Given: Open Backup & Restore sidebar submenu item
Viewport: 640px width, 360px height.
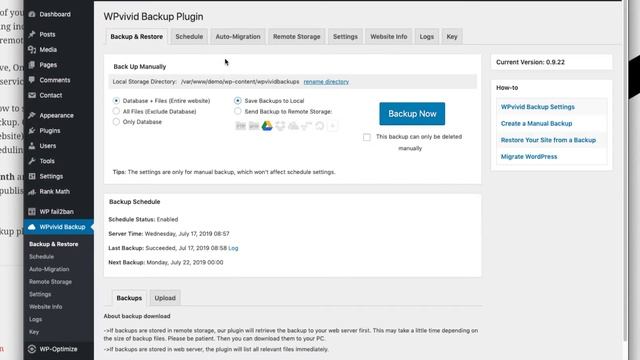Looking at the screenshot, I should tap(53, 244).
